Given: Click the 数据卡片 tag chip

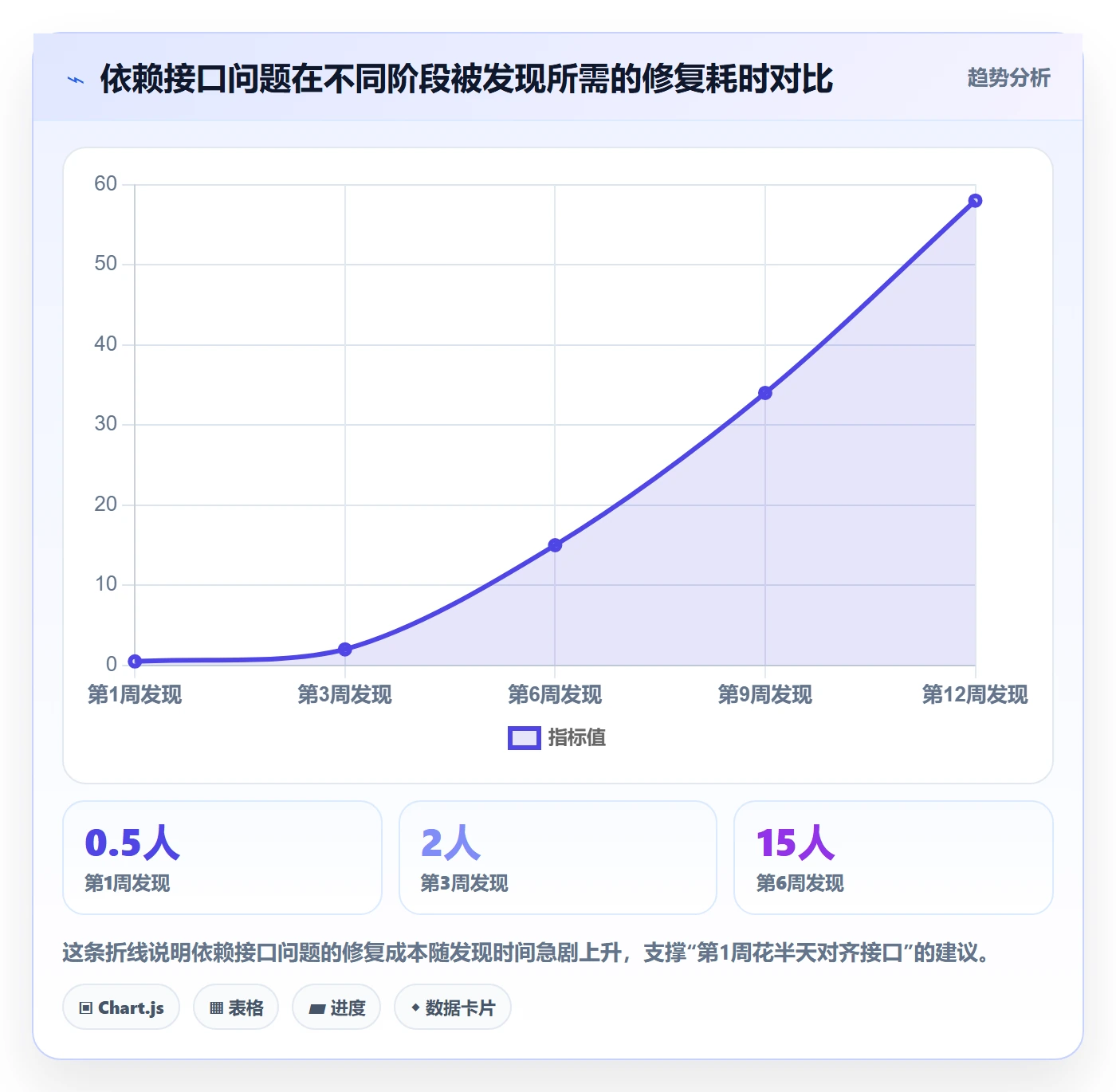Looking at the screenshot, I should [453, 1008].
